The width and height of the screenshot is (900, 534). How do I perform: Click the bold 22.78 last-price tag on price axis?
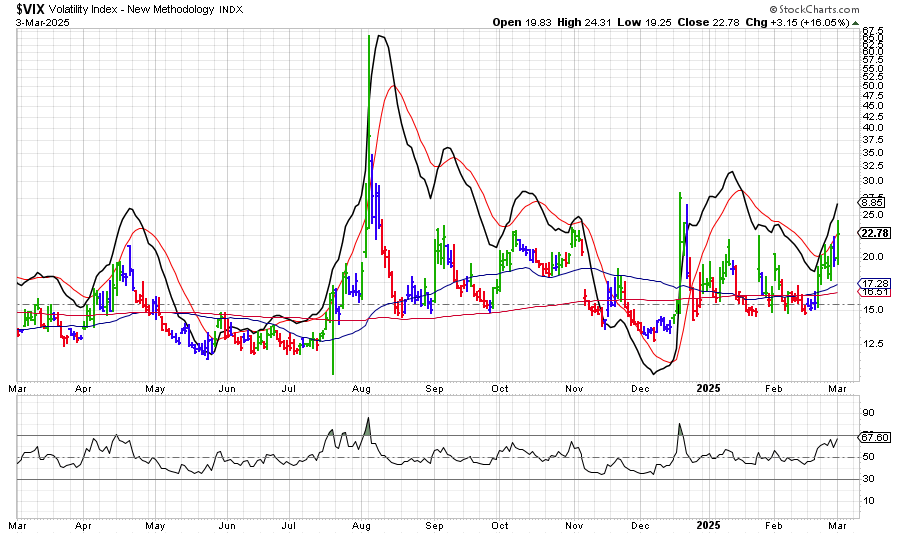tap(875, 233)
